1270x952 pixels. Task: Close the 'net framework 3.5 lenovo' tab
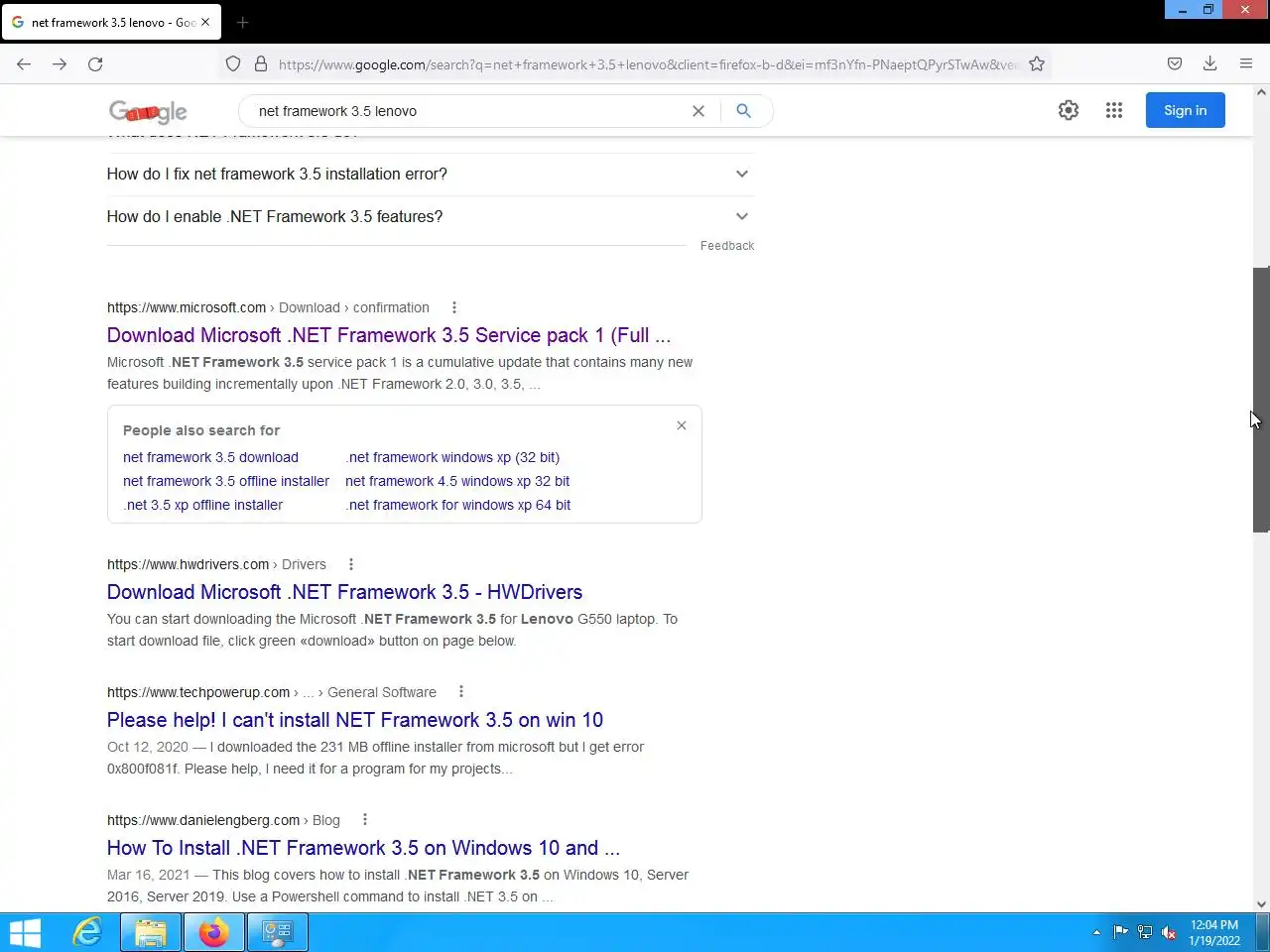(x=205, y=22)
